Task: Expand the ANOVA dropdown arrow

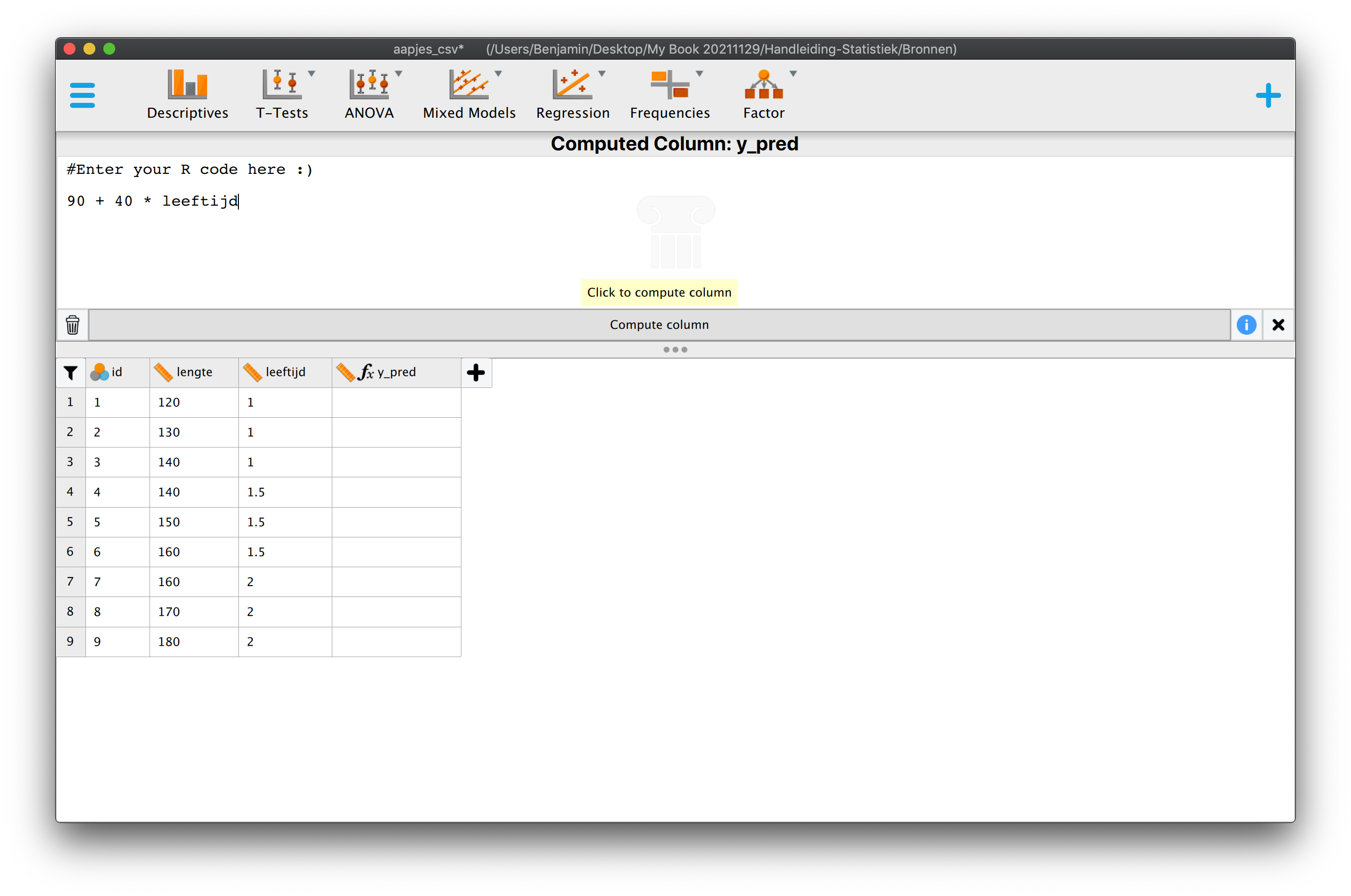Action: [x=398, y=74]
